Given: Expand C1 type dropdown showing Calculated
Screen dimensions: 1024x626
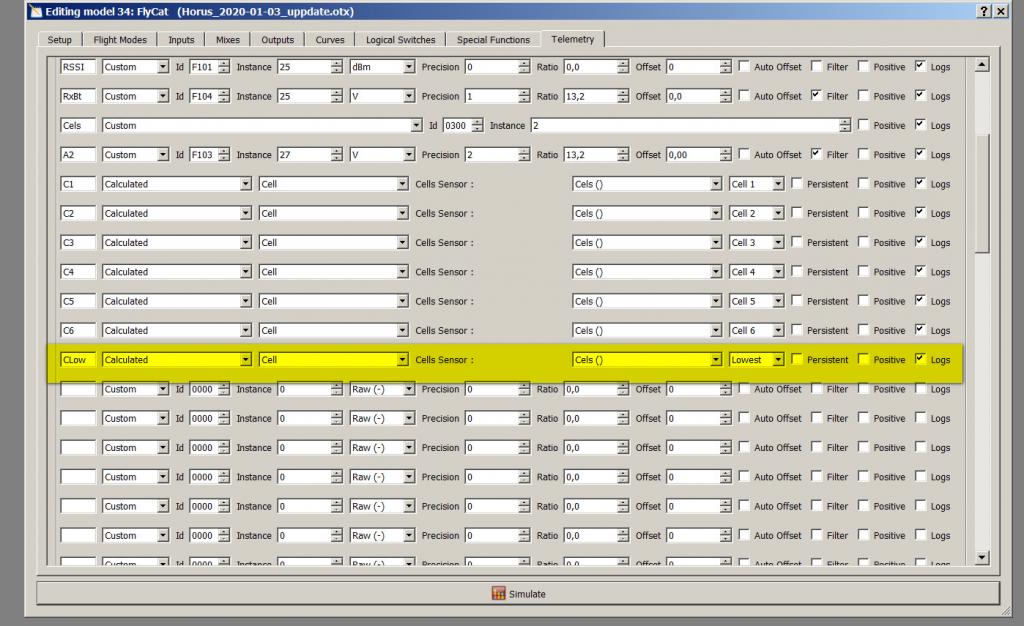Looking at the screenshot, I should pos(176,184).
